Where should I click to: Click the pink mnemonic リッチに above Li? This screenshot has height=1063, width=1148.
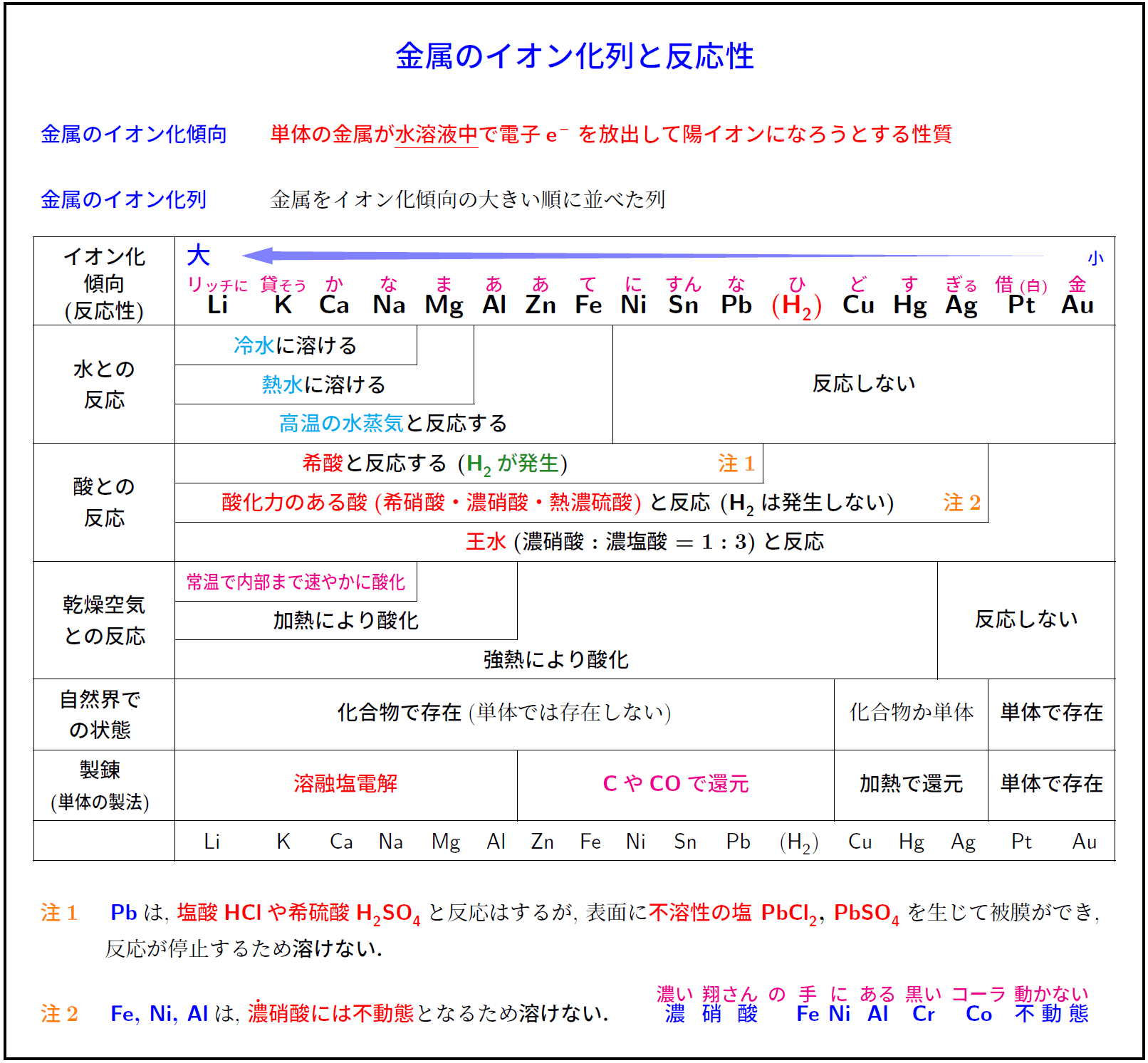click(217, 285)
